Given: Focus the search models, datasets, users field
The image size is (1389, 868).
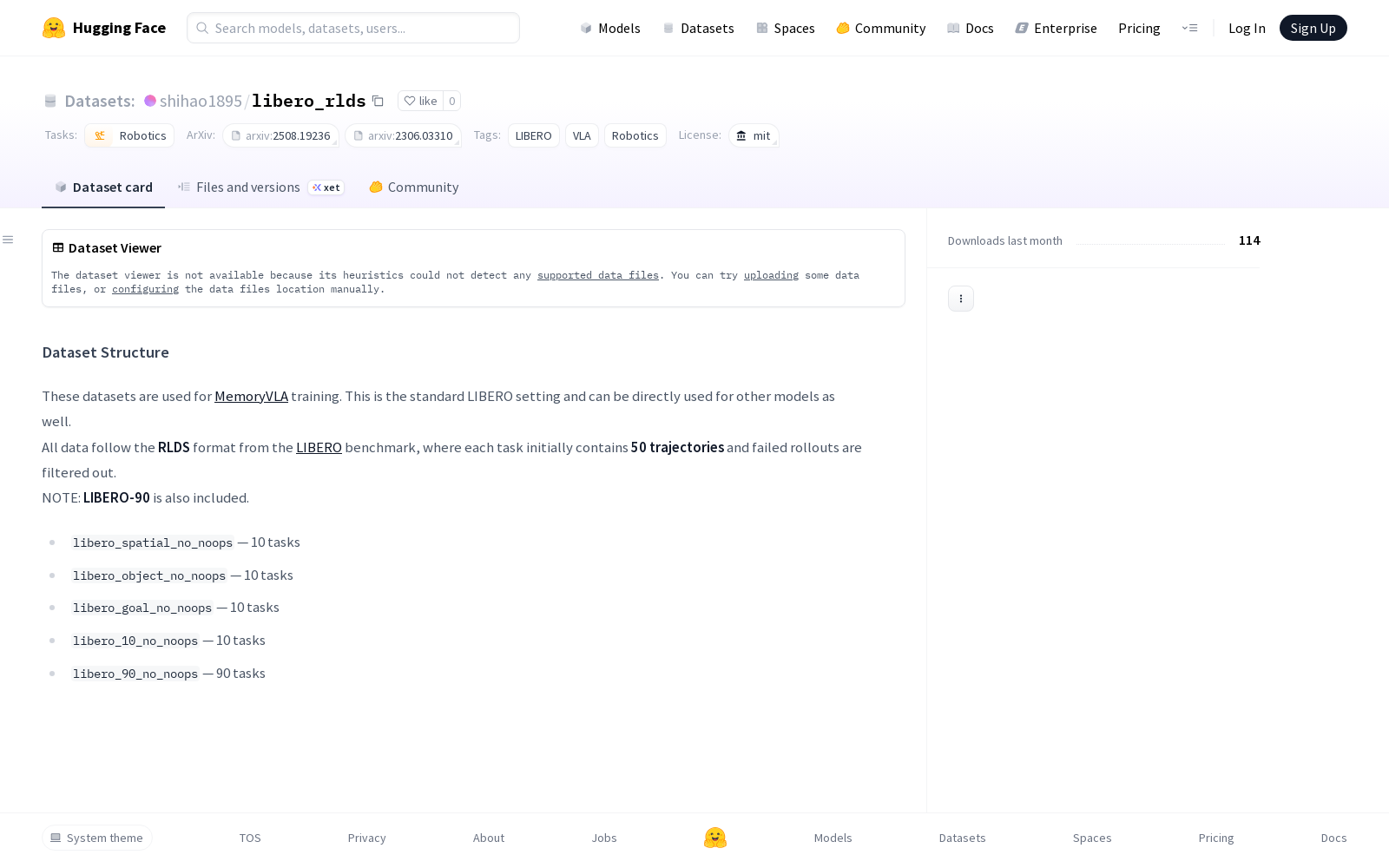Looking at the screenshot, I should click(353, 28).
